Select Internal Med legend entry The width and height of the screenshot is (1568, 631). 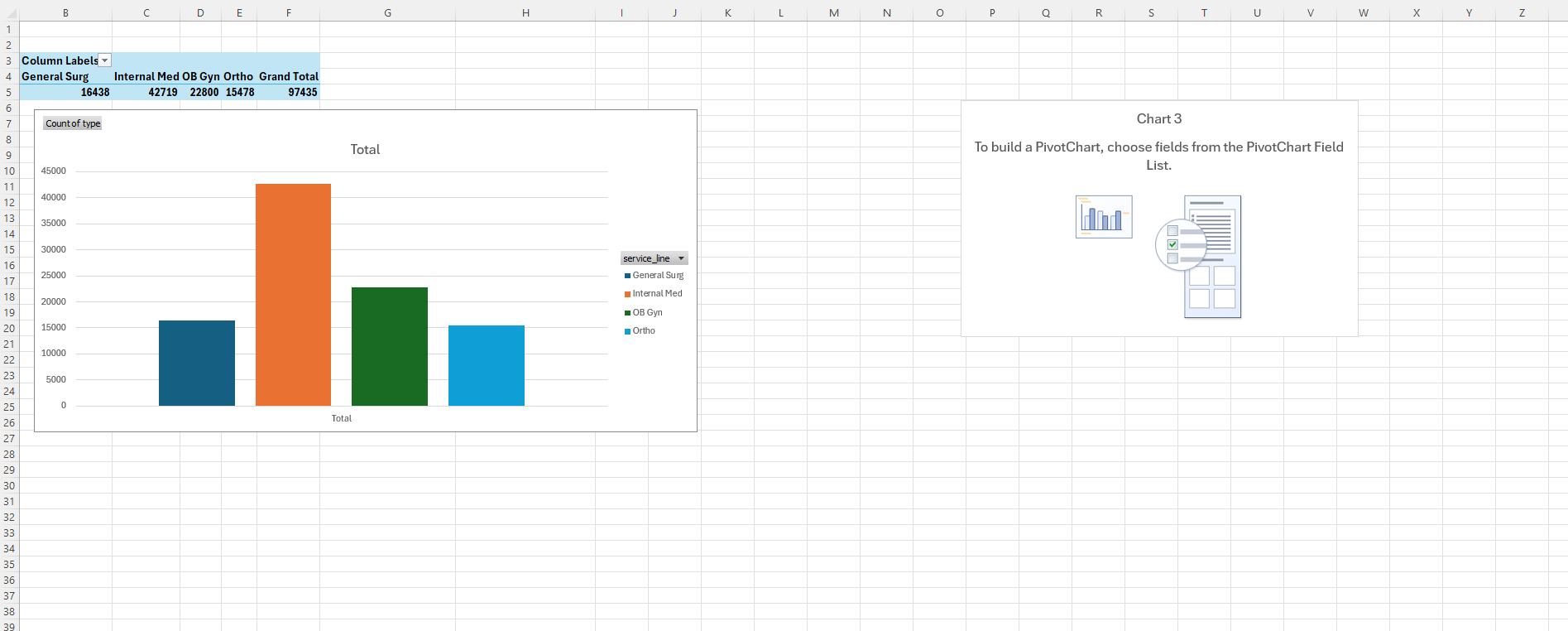(x=654, y=293)
